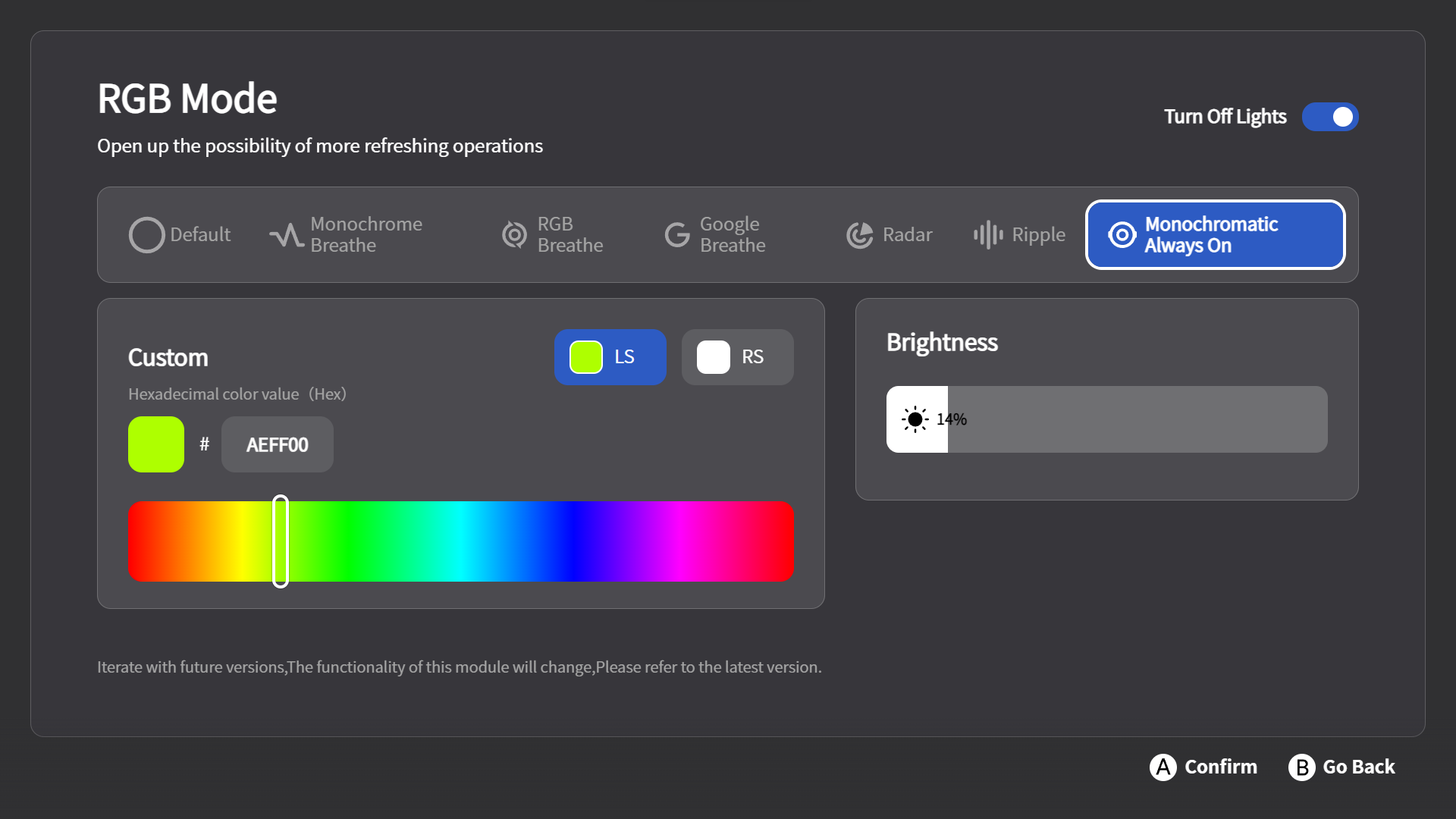Switch to the Radar lighting tab

tap(906, 235)
